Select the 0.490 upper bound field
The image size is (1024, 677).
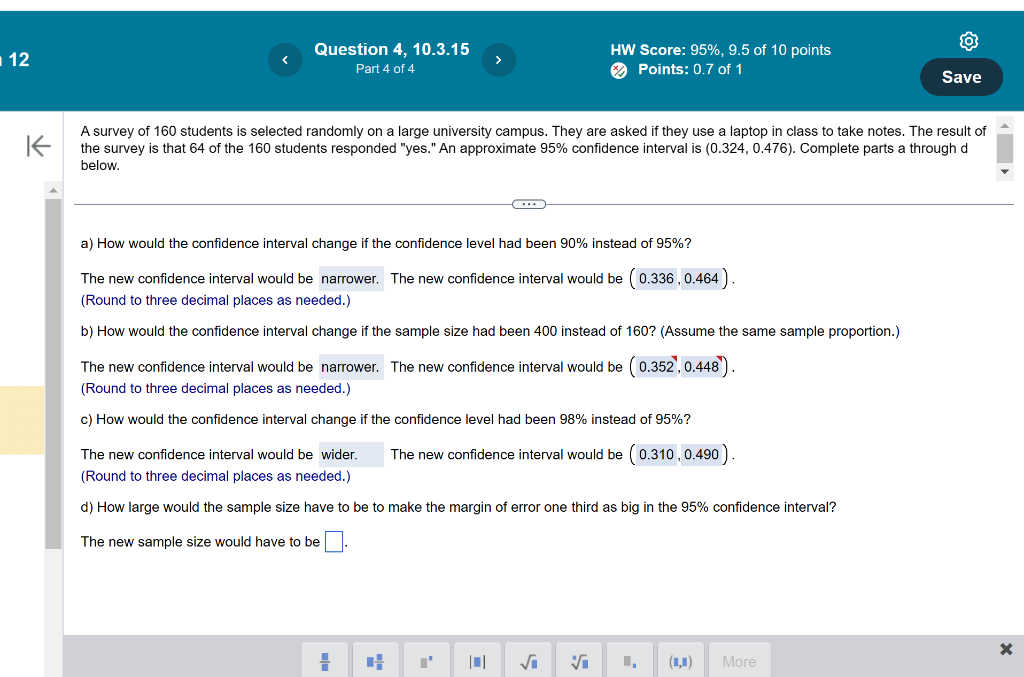[701, 454]
